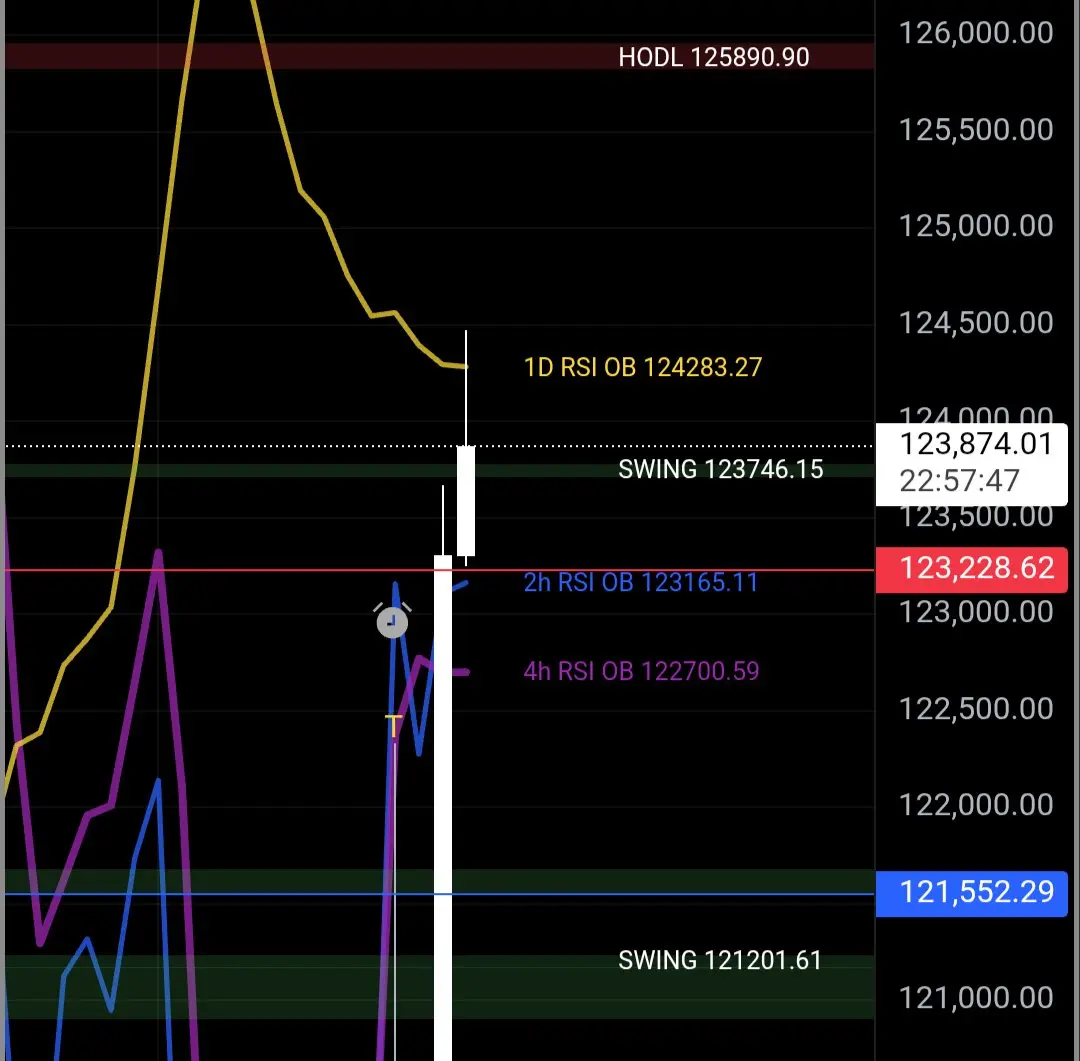Click the red 123,228.62 price tag

(972, 568)
